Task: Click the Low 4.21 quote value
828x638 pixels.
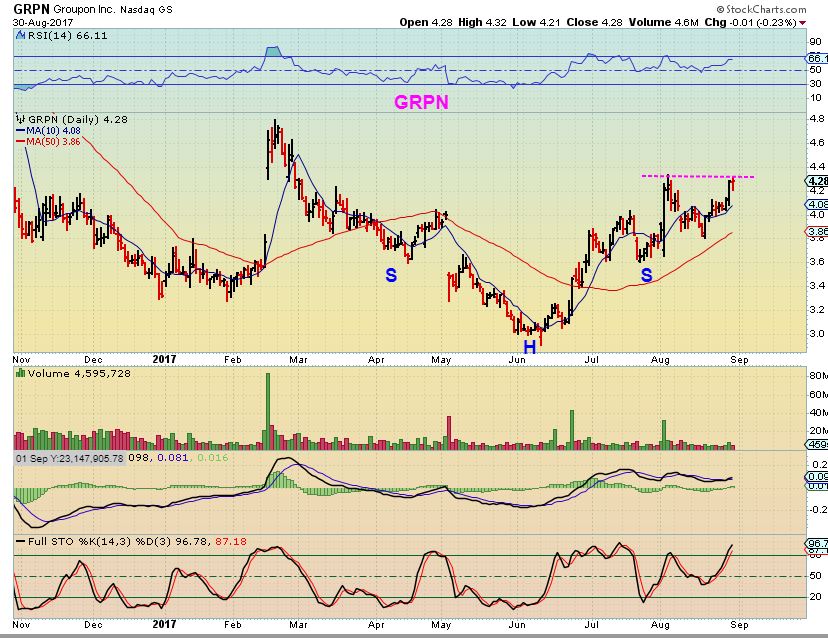Action: 536,22
